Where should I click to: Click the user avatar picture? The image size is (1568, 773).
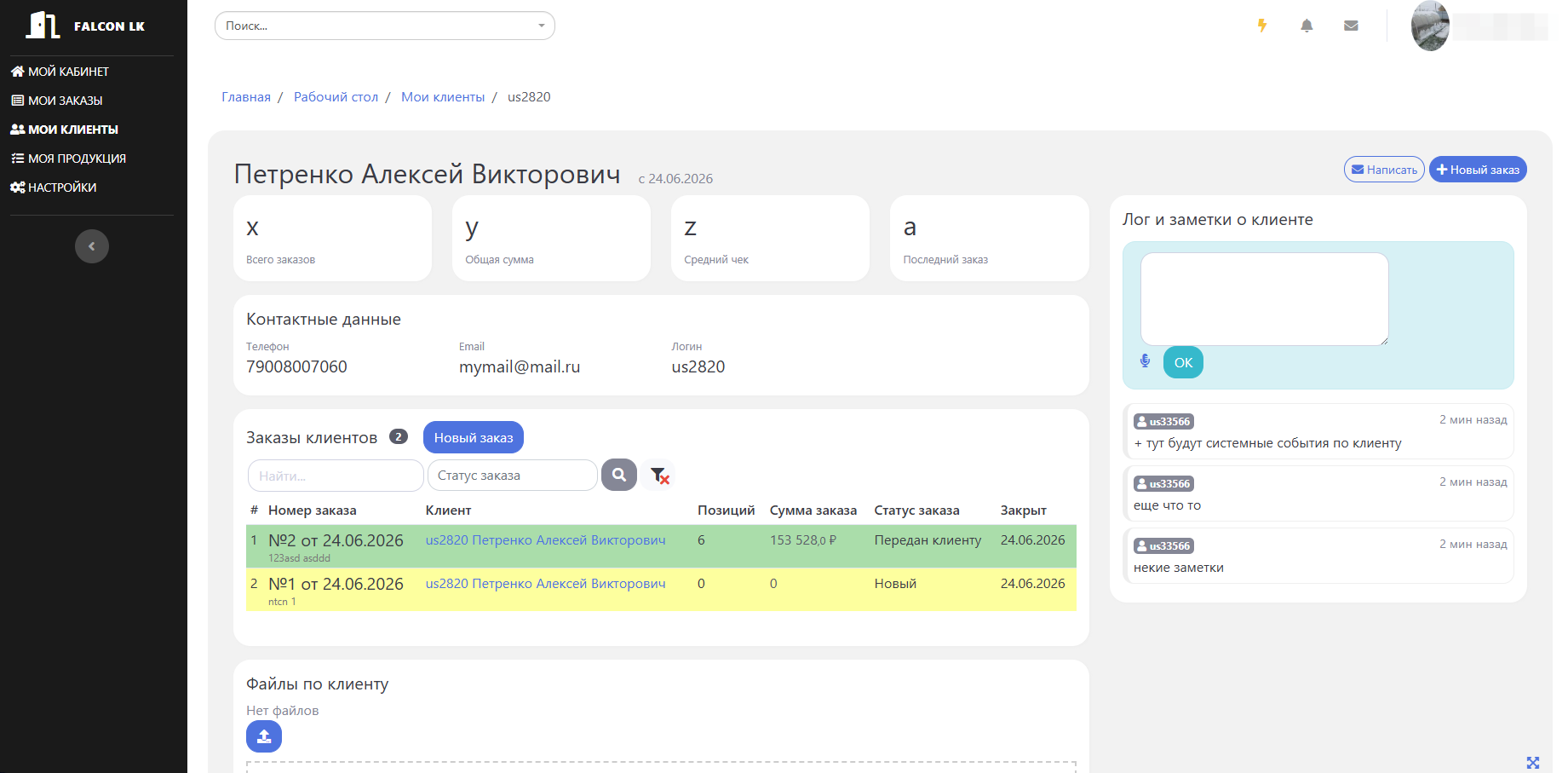tap(1430, 26)
